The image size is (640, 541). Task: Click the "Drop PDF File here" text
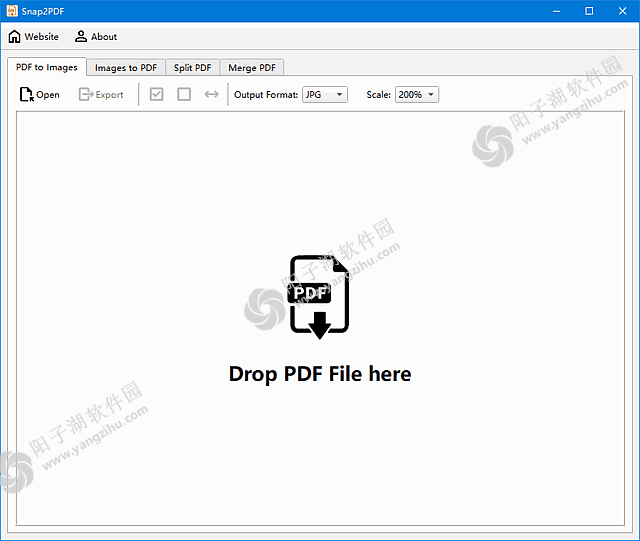(320, 374)
